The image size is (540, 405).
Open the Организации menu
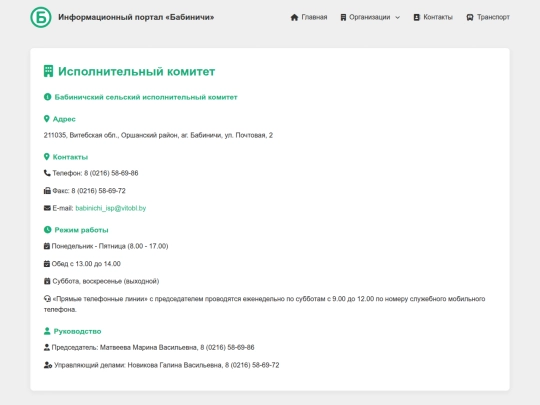[x=370, y=17]
